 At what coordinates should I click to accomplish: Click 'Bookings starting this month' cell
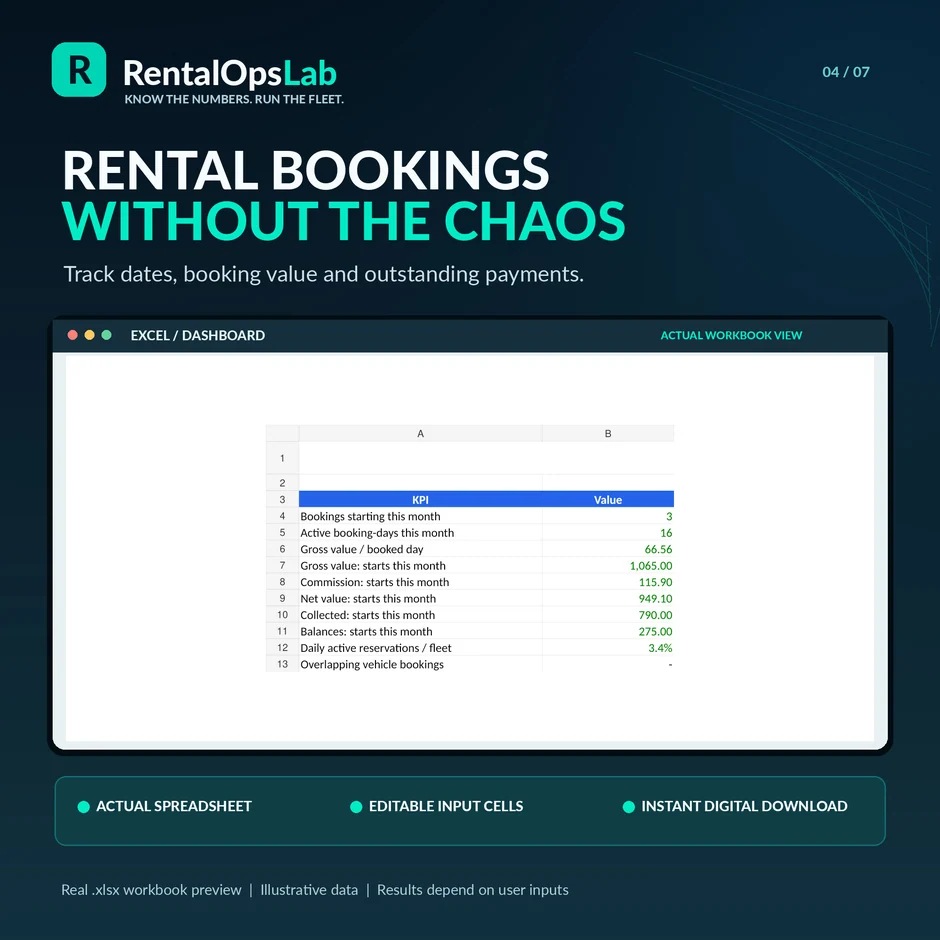pos(420,516)
